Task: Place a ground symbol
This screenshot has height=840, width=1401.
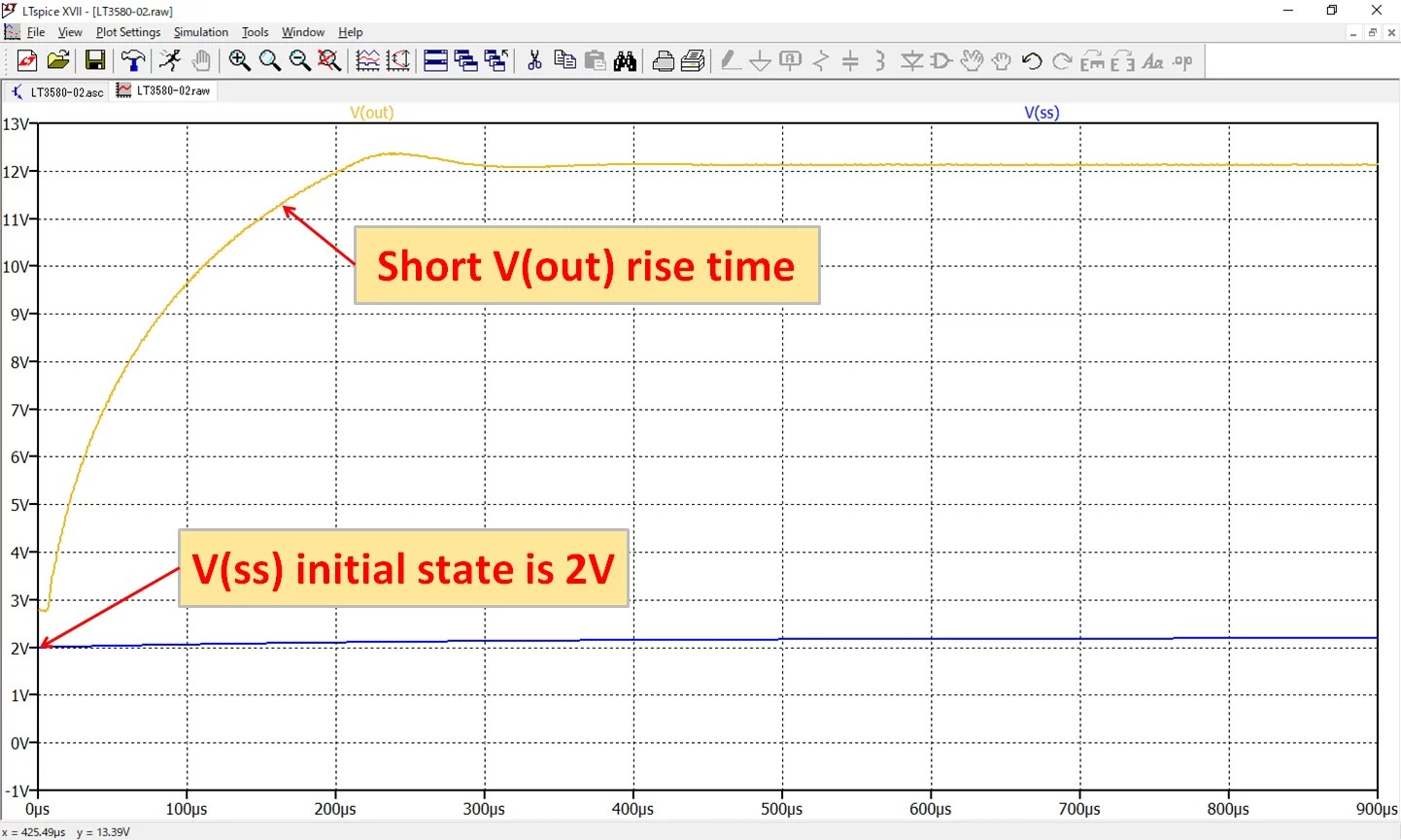Action: pos(759,60)
